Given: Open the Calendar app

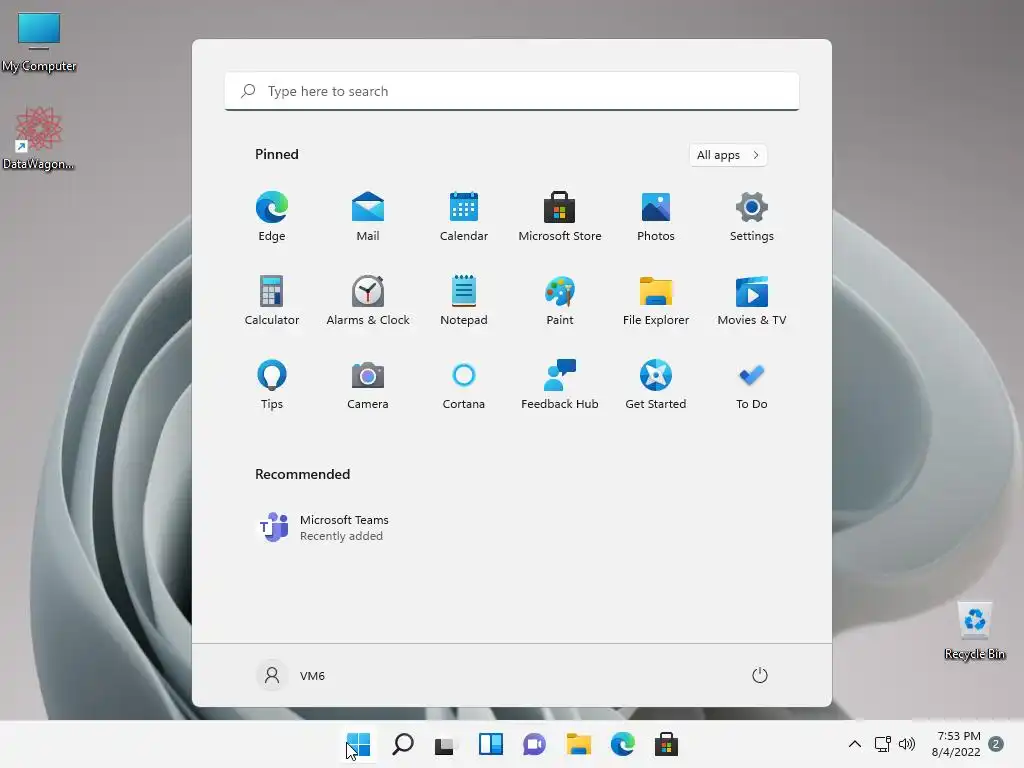Looking at the screenshot, I should (x=464, y=216).
